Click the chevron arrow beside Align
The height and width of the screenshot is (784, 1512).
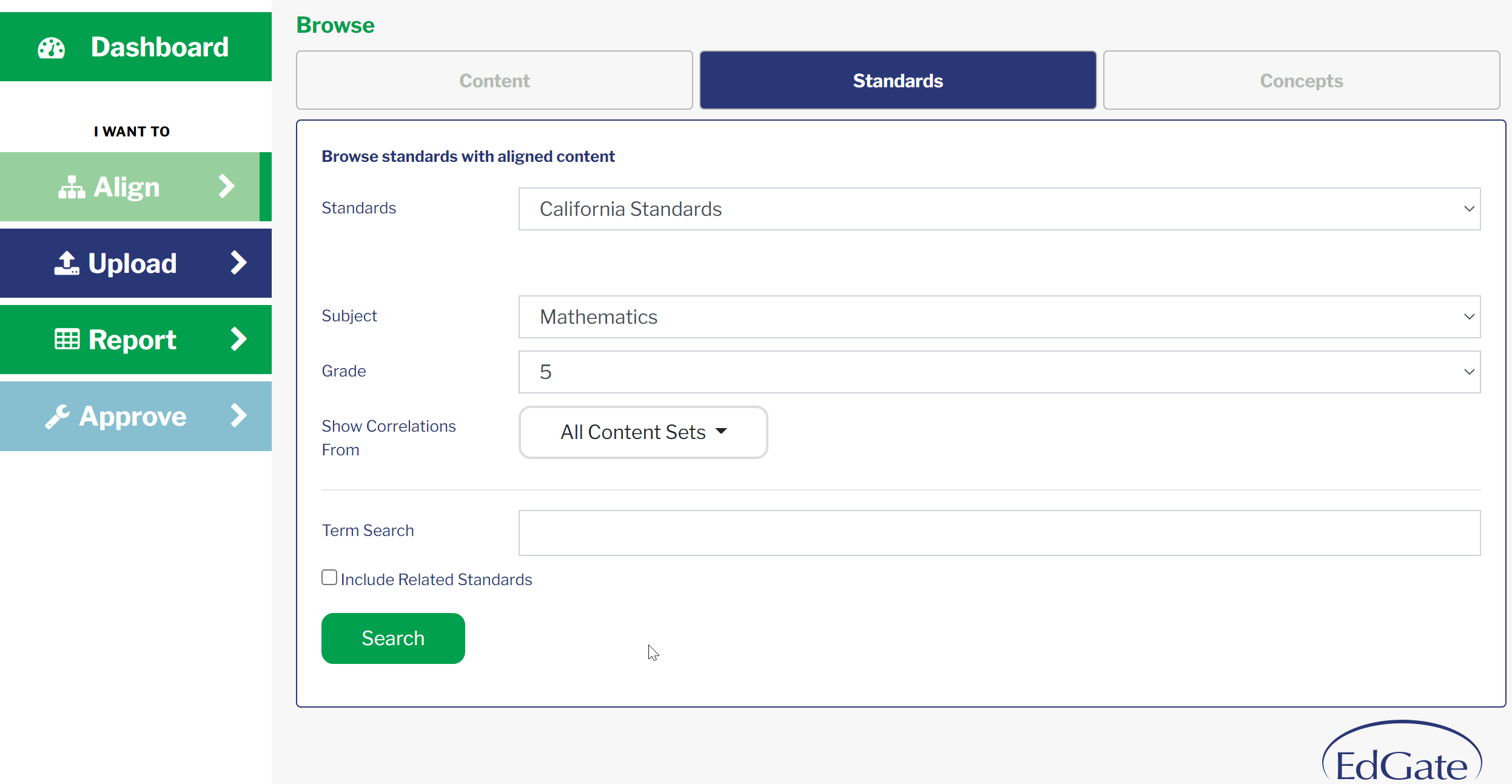coord(226,187)
